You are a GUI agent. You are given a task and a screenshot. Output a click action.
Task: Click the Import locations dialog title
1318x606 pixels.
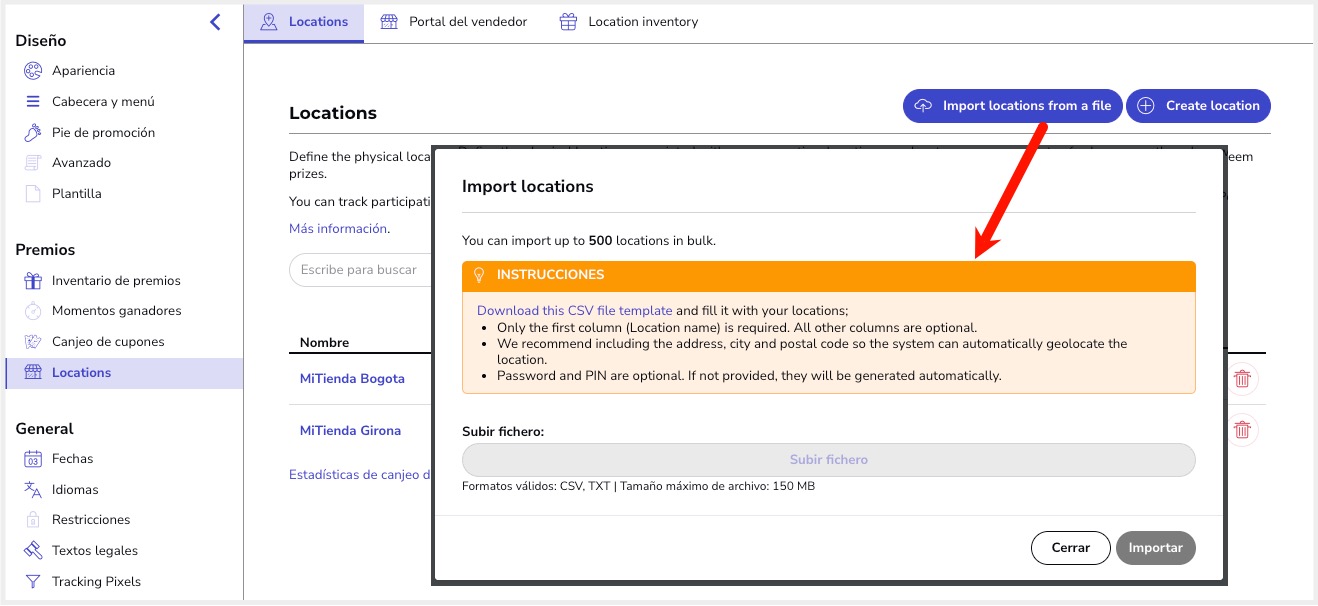pyautogui.click(x=527, y=187)
